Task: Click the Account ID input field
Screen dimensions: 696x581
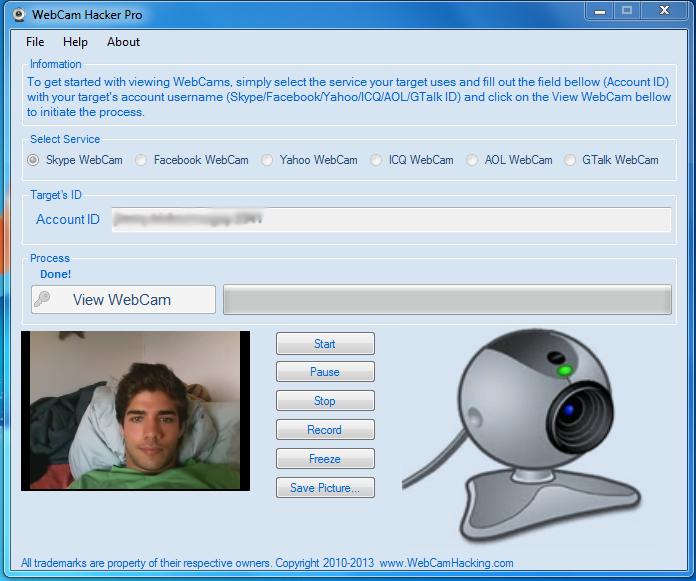Action: click(x=391, y=220)
